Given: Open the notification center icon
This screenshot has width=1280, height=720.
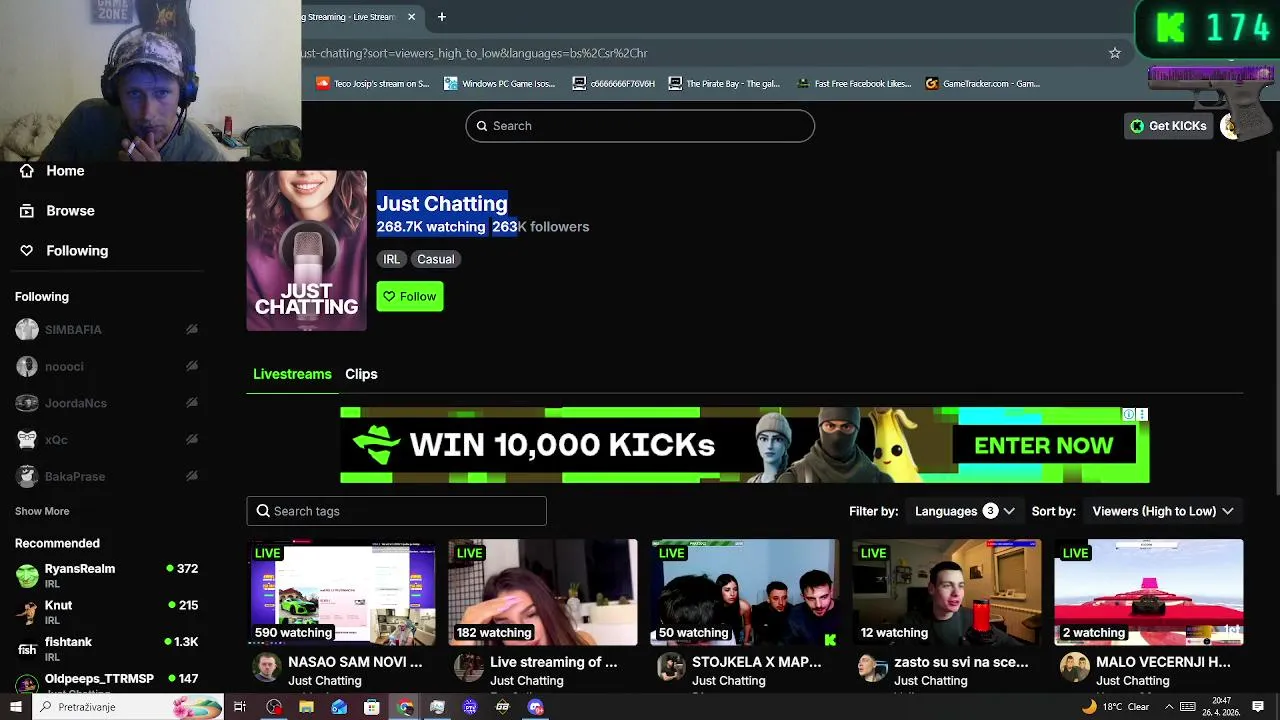Looking at the screenshot, I should (1258, 707).
